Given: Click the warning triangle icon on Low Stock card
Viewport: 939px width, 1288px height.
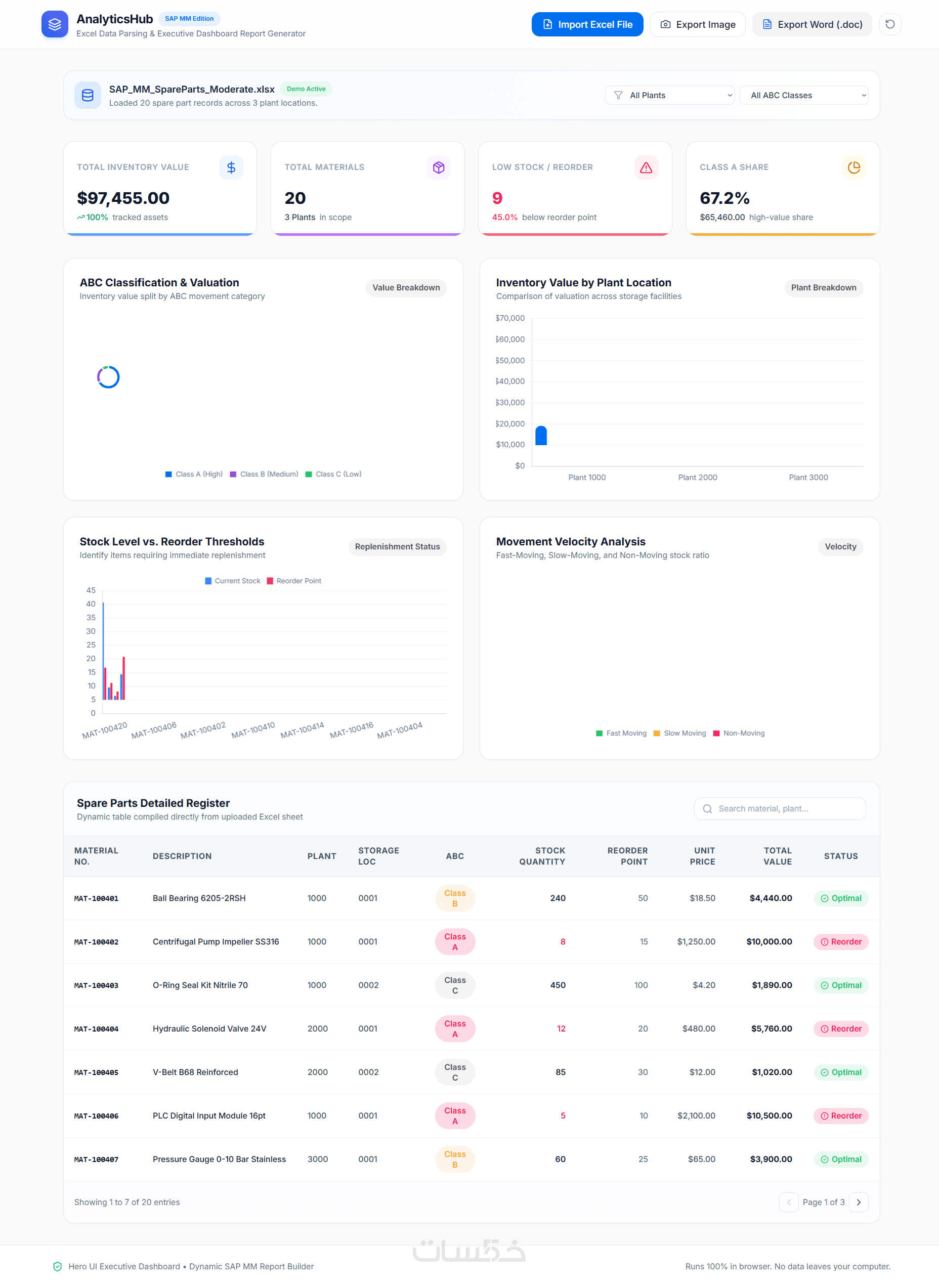Looking at the screenshot, I should click(646, 167).
